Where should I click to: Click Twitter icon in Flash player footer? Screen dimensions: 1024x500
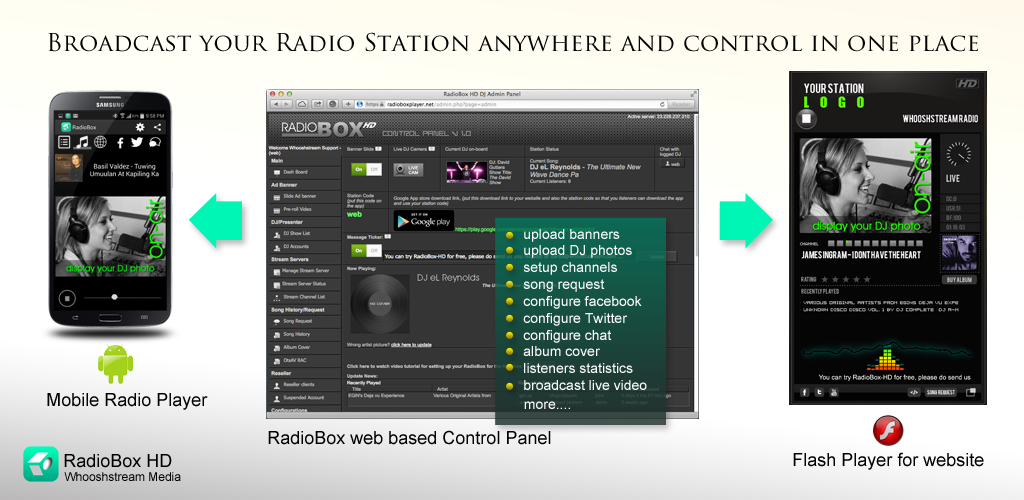[819, 392]
